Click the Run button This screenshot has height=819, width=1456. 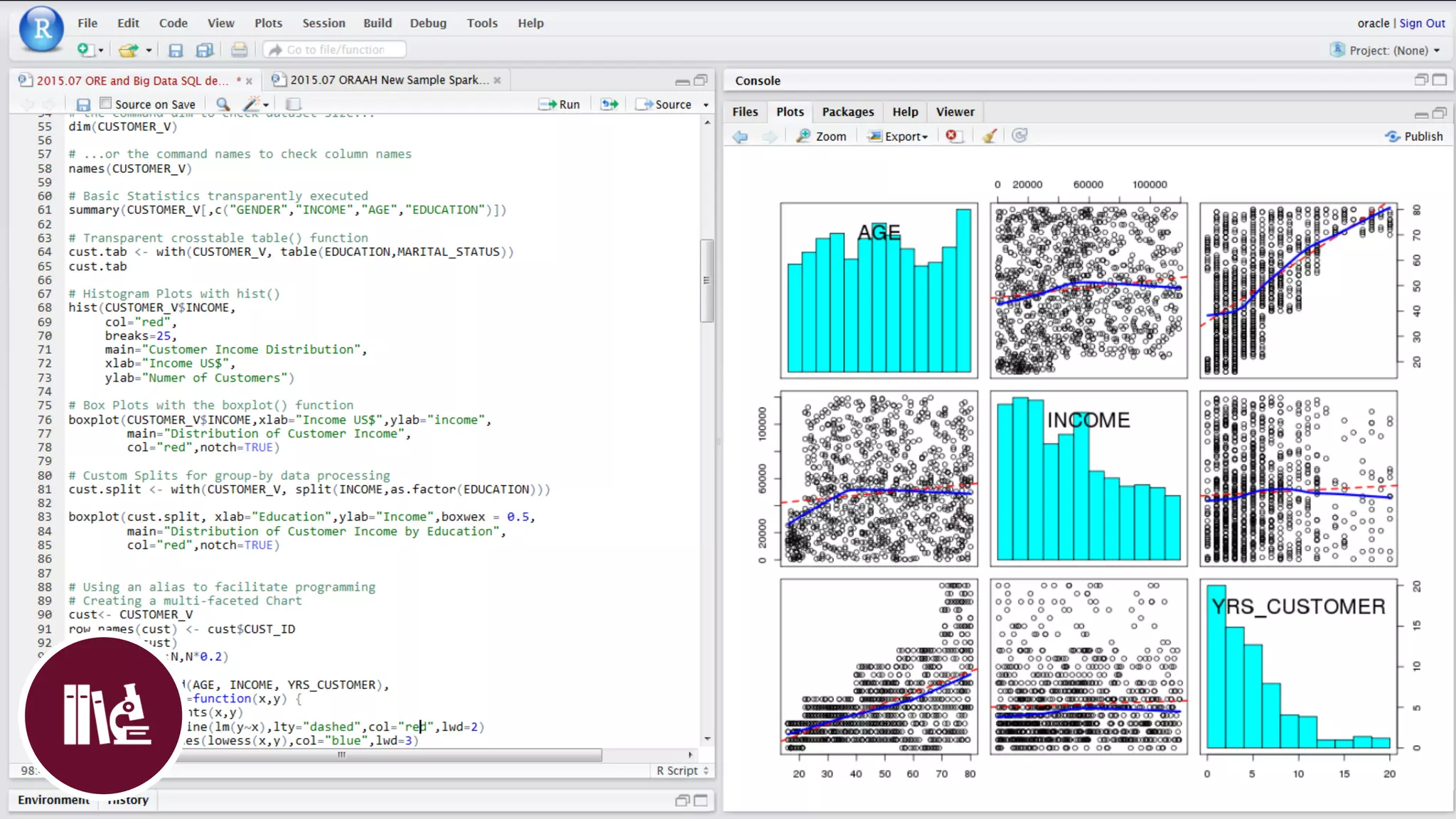pyautogui.click(x=560, y=105)
